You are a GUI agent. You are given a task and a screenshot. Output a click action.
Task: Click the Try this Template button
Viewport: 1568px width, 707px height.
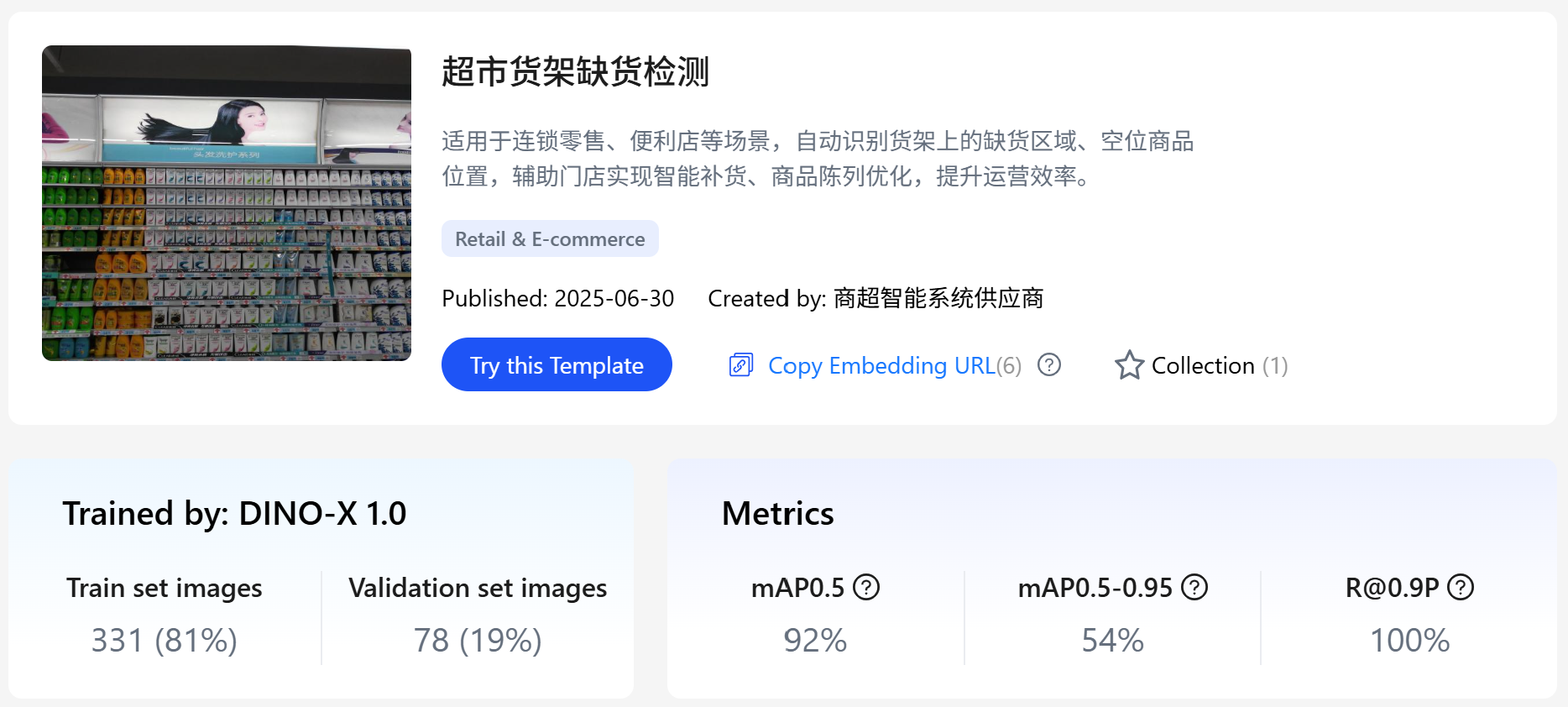557,364
